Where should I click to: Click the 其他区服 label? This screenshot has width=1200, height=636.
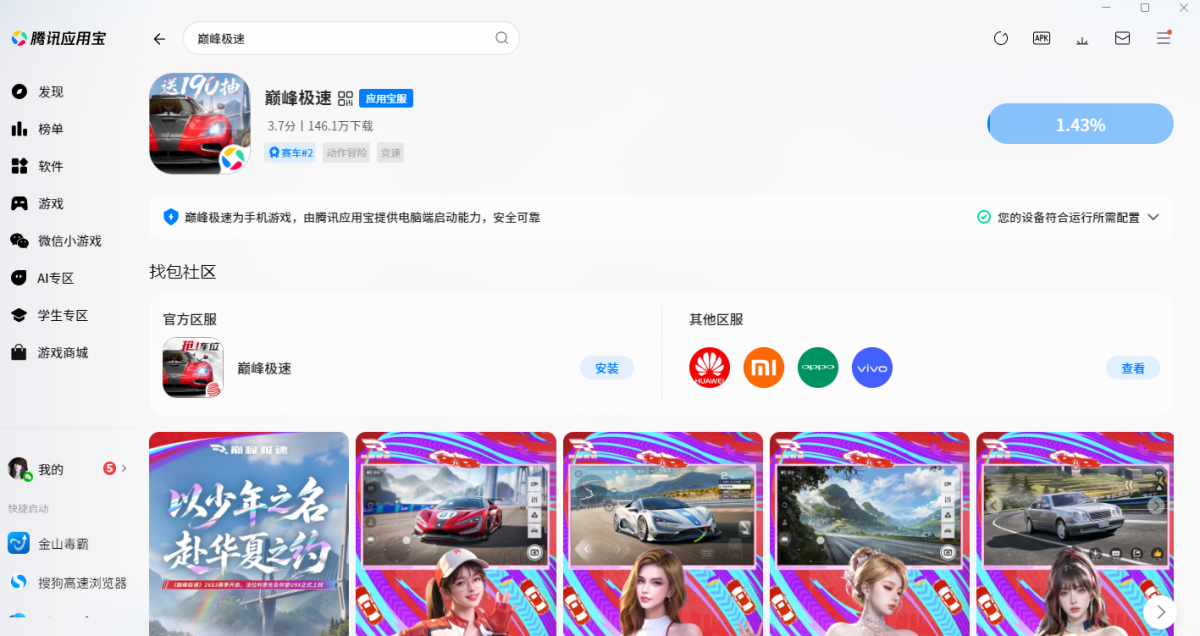[716, 320]
